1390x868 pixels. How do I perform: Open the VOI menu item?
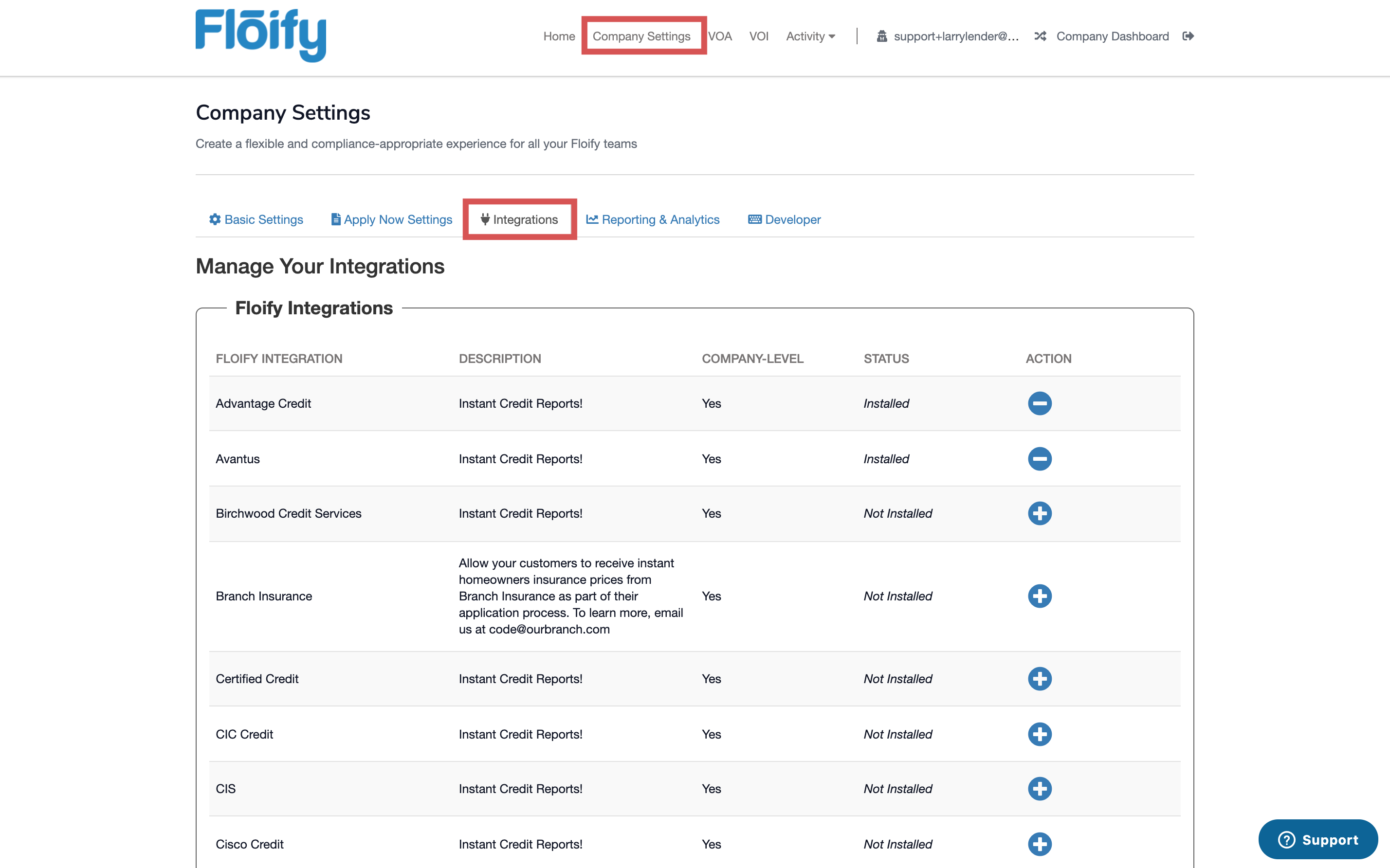click(758, 36)
